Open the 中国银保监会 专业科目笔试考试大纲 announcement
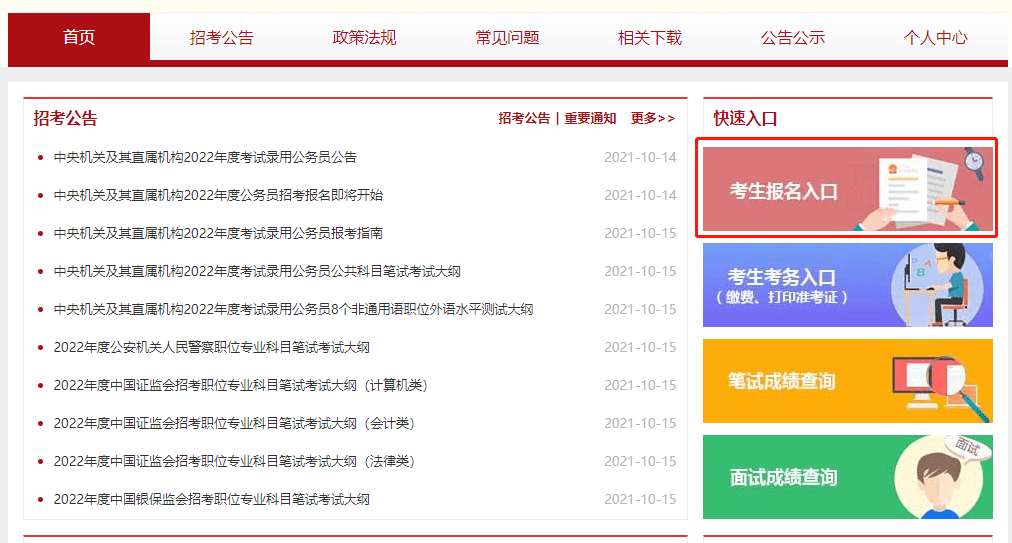The image size is (1012, 543). coord(212,499)
